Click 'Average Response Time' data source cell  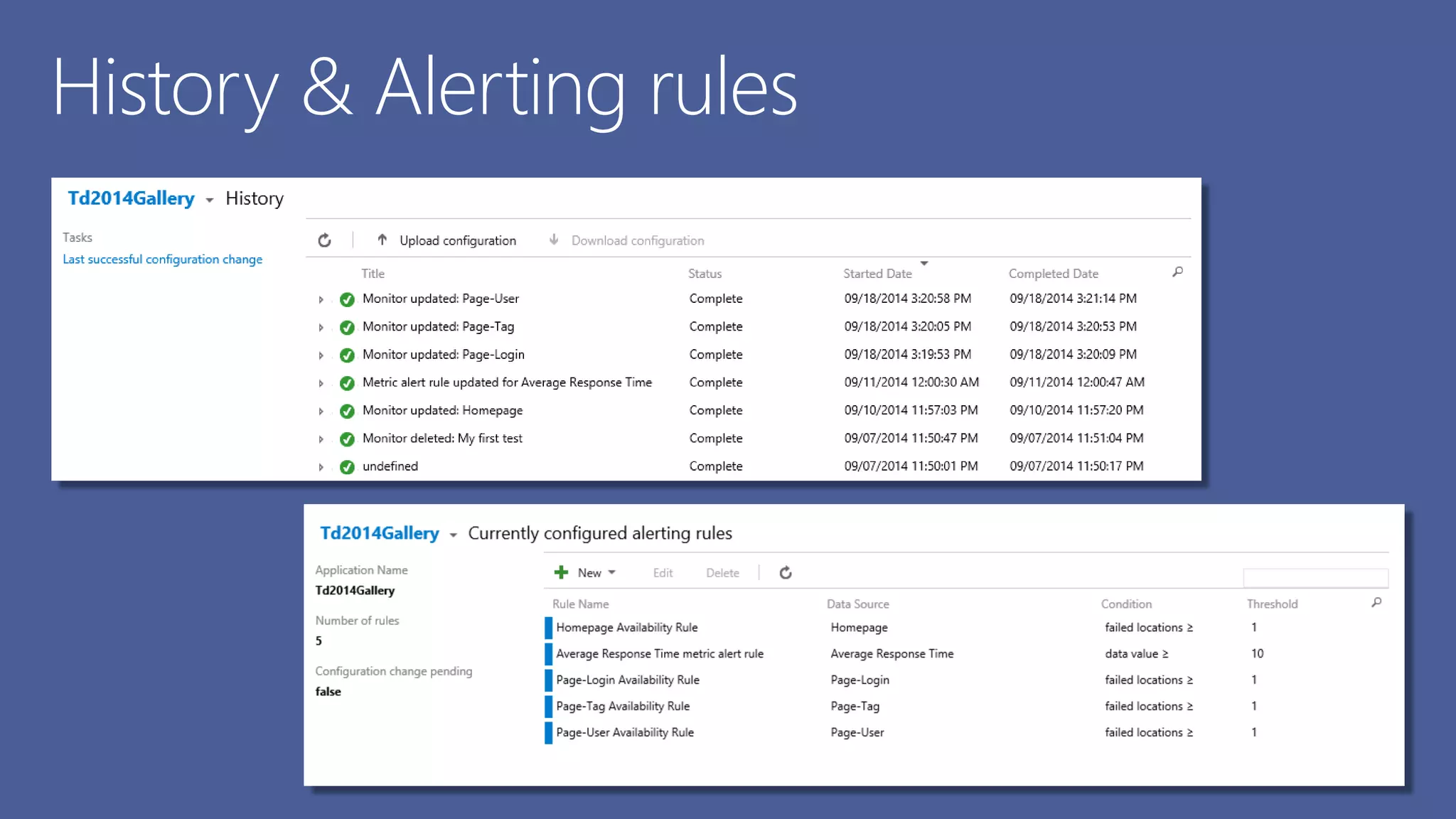[892, 654]
